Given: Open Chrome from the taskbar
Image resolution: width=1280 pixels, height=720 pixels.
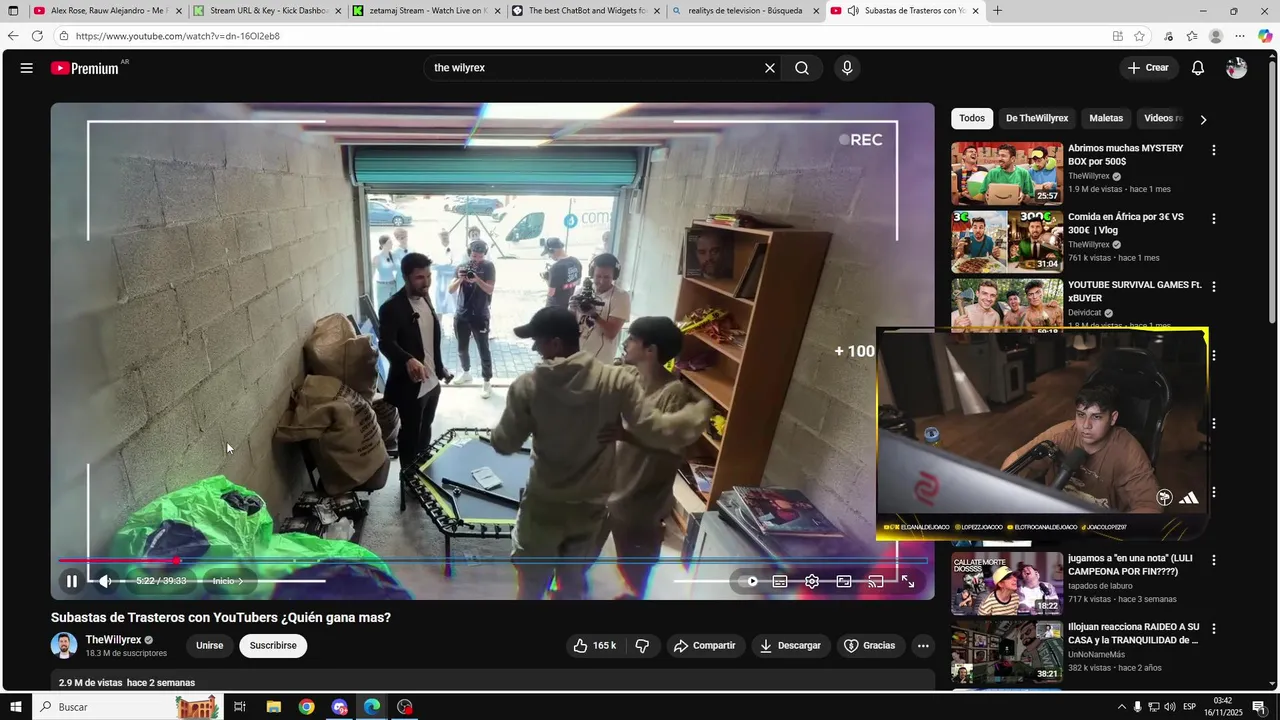Looking at the screenshot, I should coord(306,707).
